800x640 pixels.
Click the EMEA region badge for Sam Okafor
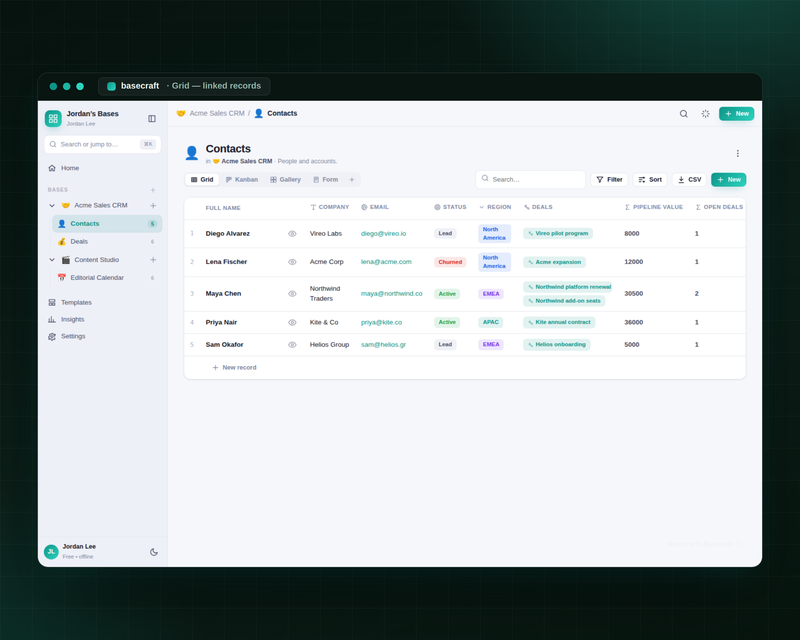[x=491, y=345]
